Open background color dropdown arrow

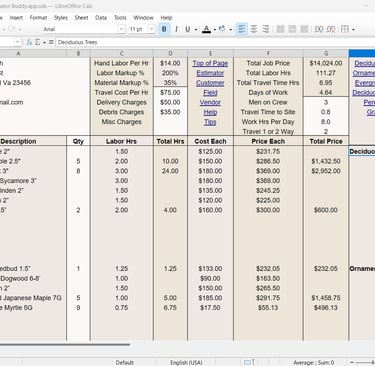click(230, 30)
